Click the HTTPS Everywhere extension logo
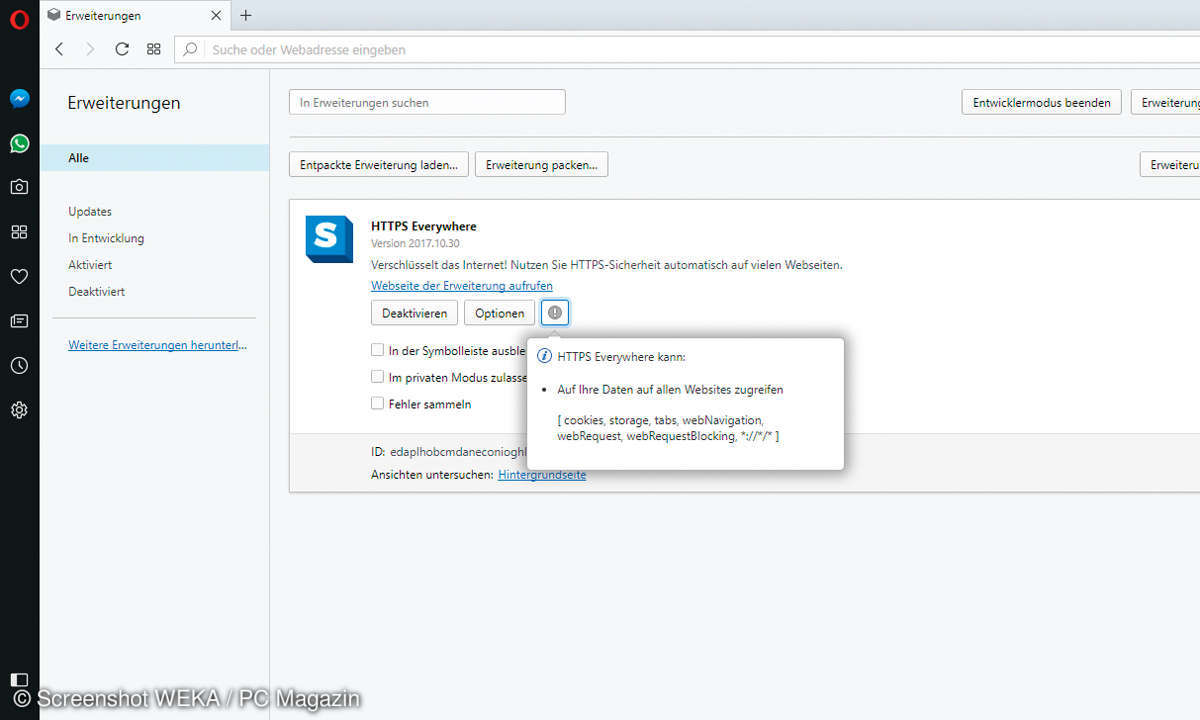Screen dimensions: 1200x720 (x=329, y=239)
